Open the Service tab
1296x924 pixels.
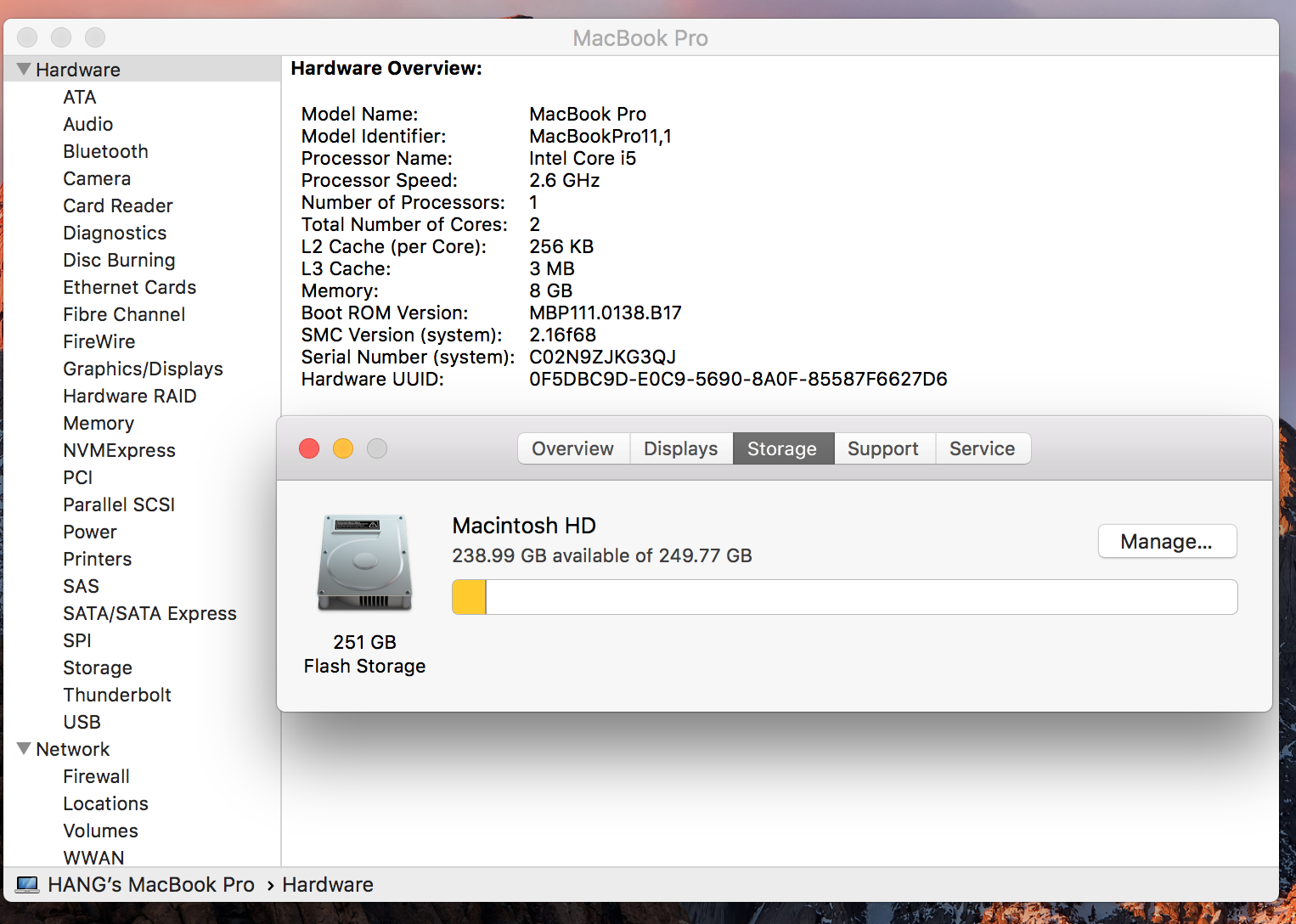tap(983, 448)
